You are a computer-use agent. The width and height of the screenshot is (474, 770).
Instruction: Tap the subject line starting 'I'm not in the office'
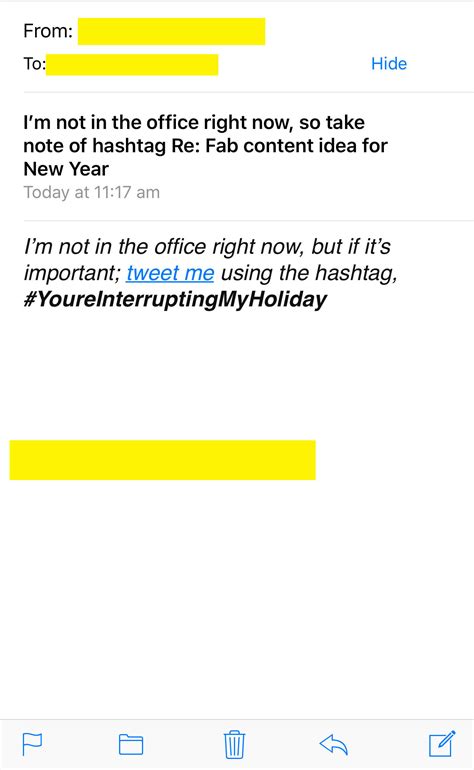[x=205, y=145]
